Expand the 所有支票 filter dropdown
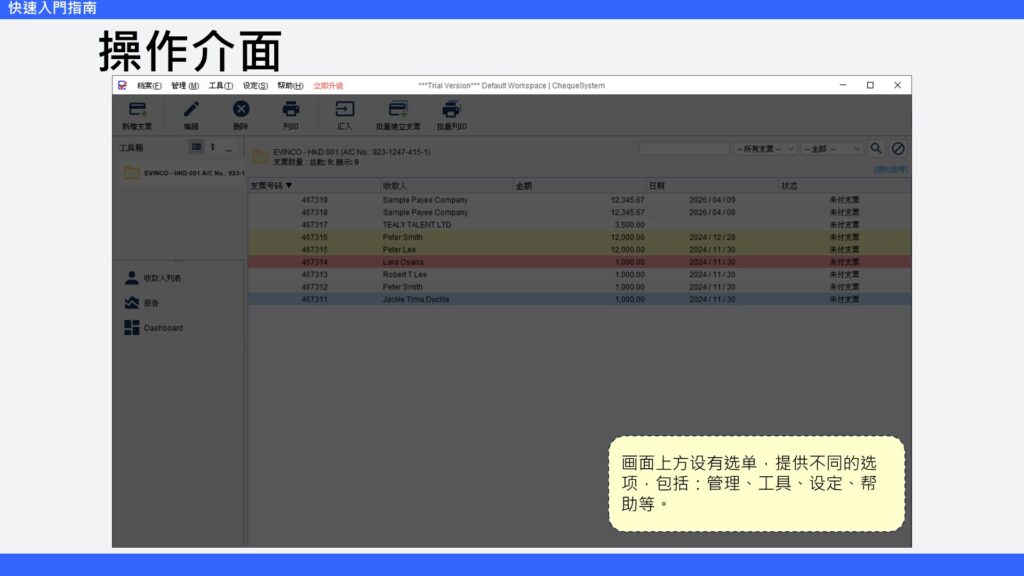The height and width of the screenshot is (576, 1024). click(x=765, y=149)
